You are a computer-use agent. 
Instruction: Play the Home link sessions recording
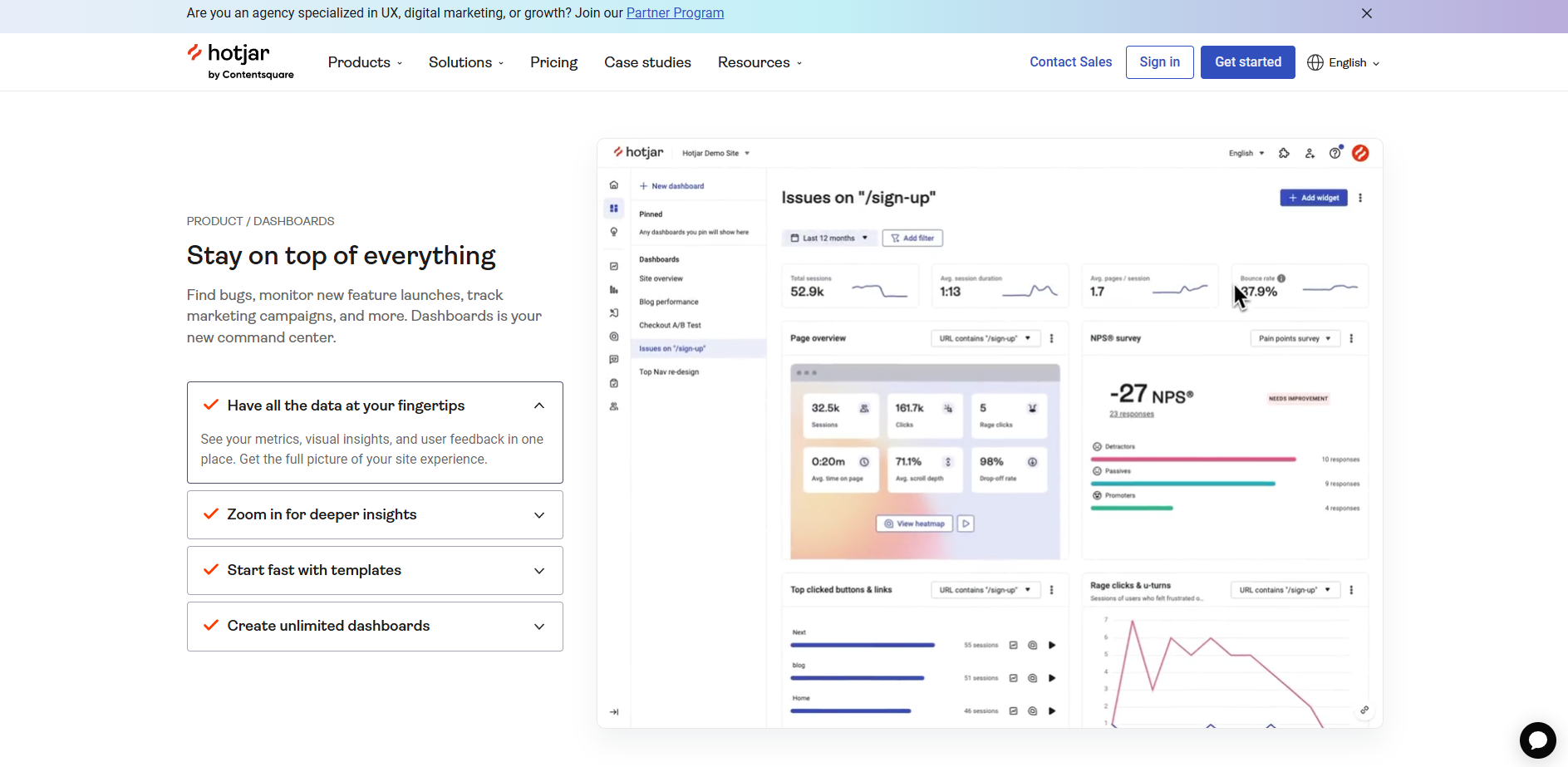click(1052, 710)
